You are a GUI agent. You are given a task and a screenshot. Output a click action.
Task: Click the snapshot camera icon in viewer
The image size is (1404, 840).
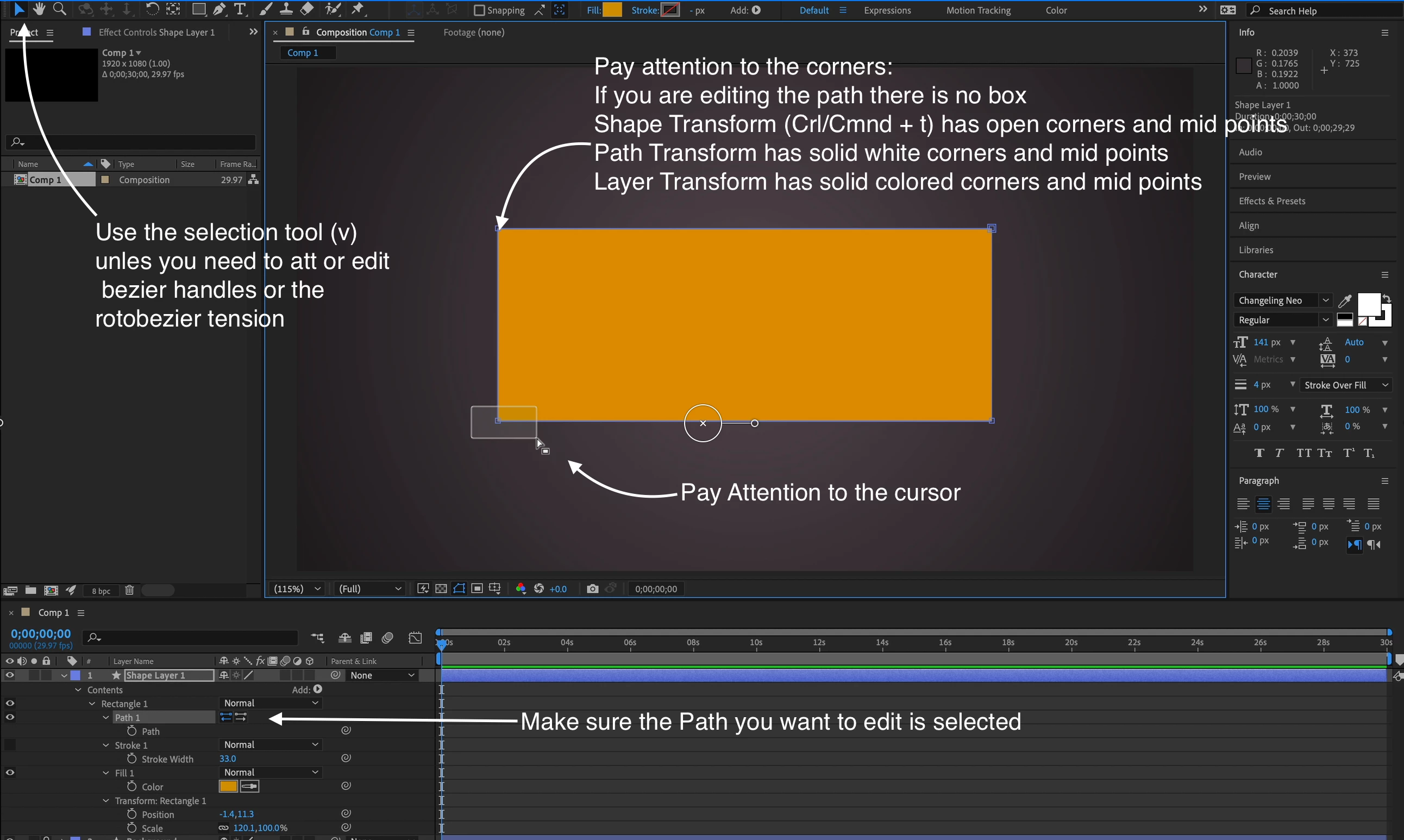[x=592, y=588]
